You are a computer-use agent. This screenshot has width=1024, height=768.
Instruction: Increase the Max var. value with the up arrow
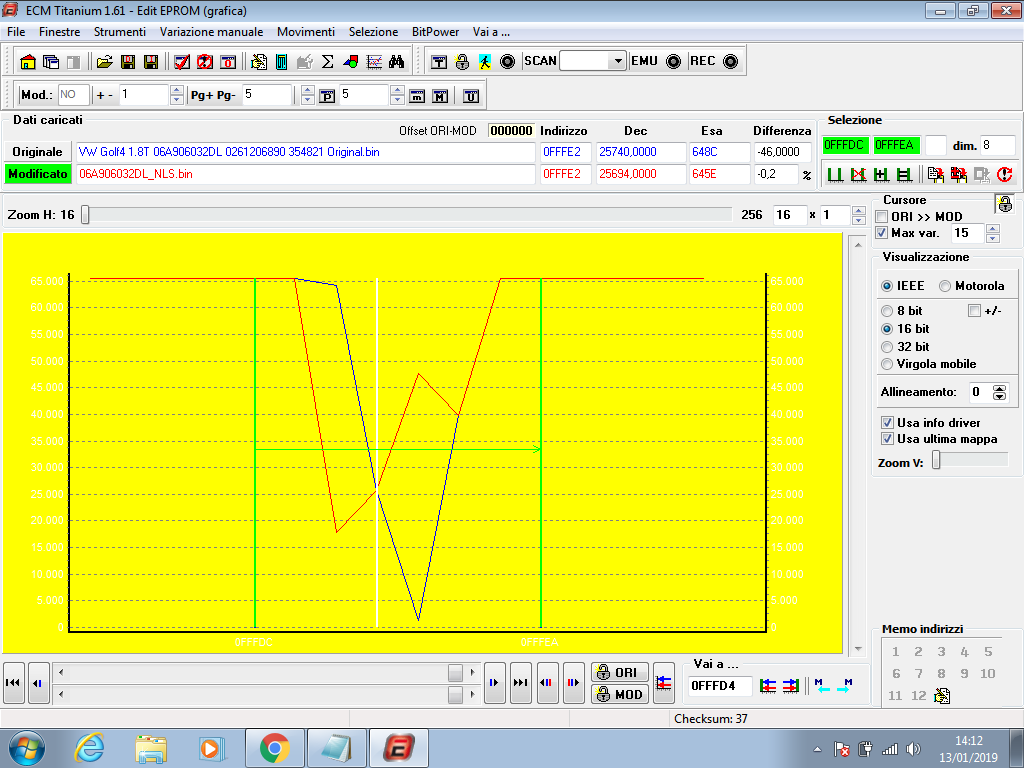(992, 228)
